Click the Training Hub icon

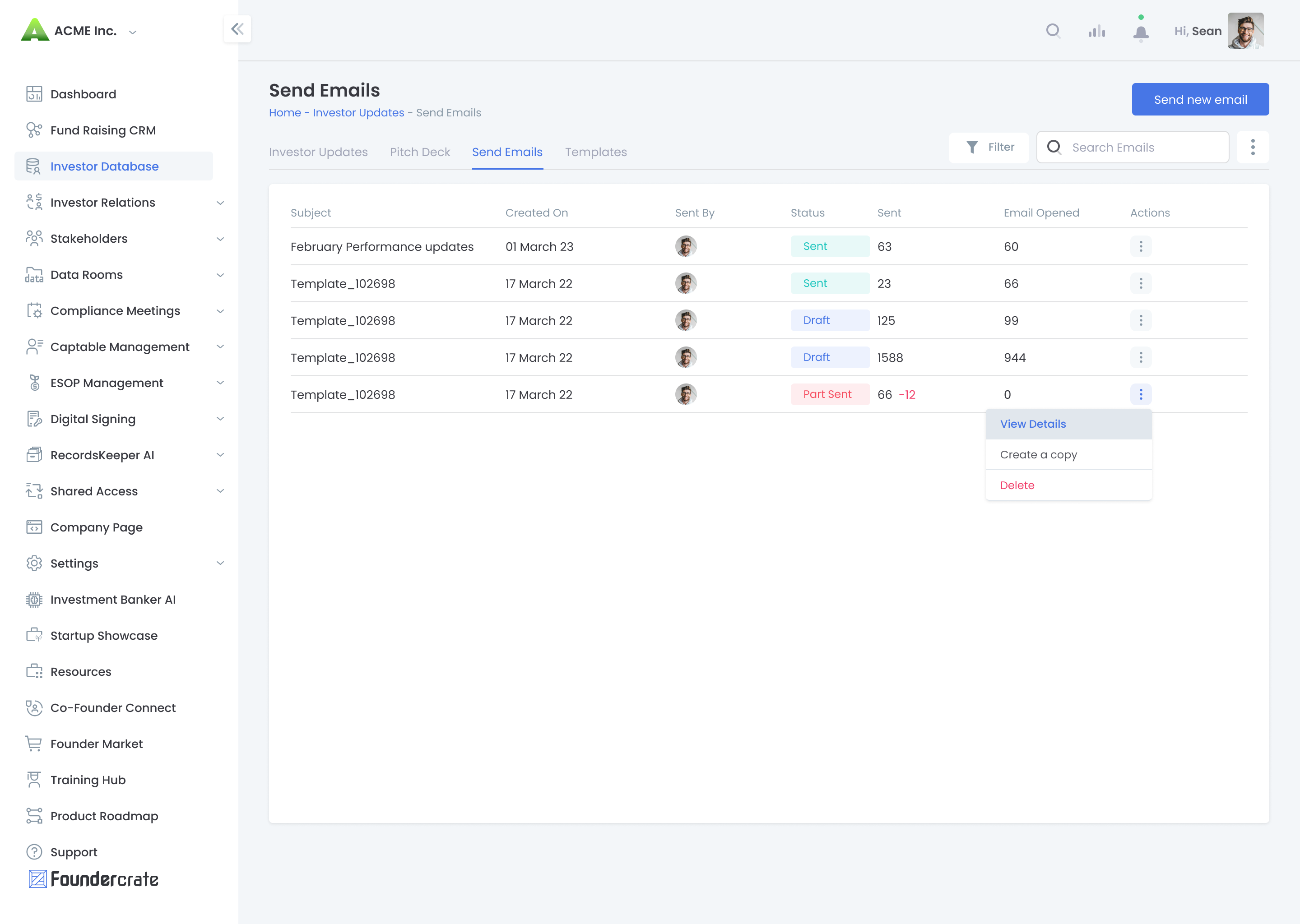tap(34, 780)
